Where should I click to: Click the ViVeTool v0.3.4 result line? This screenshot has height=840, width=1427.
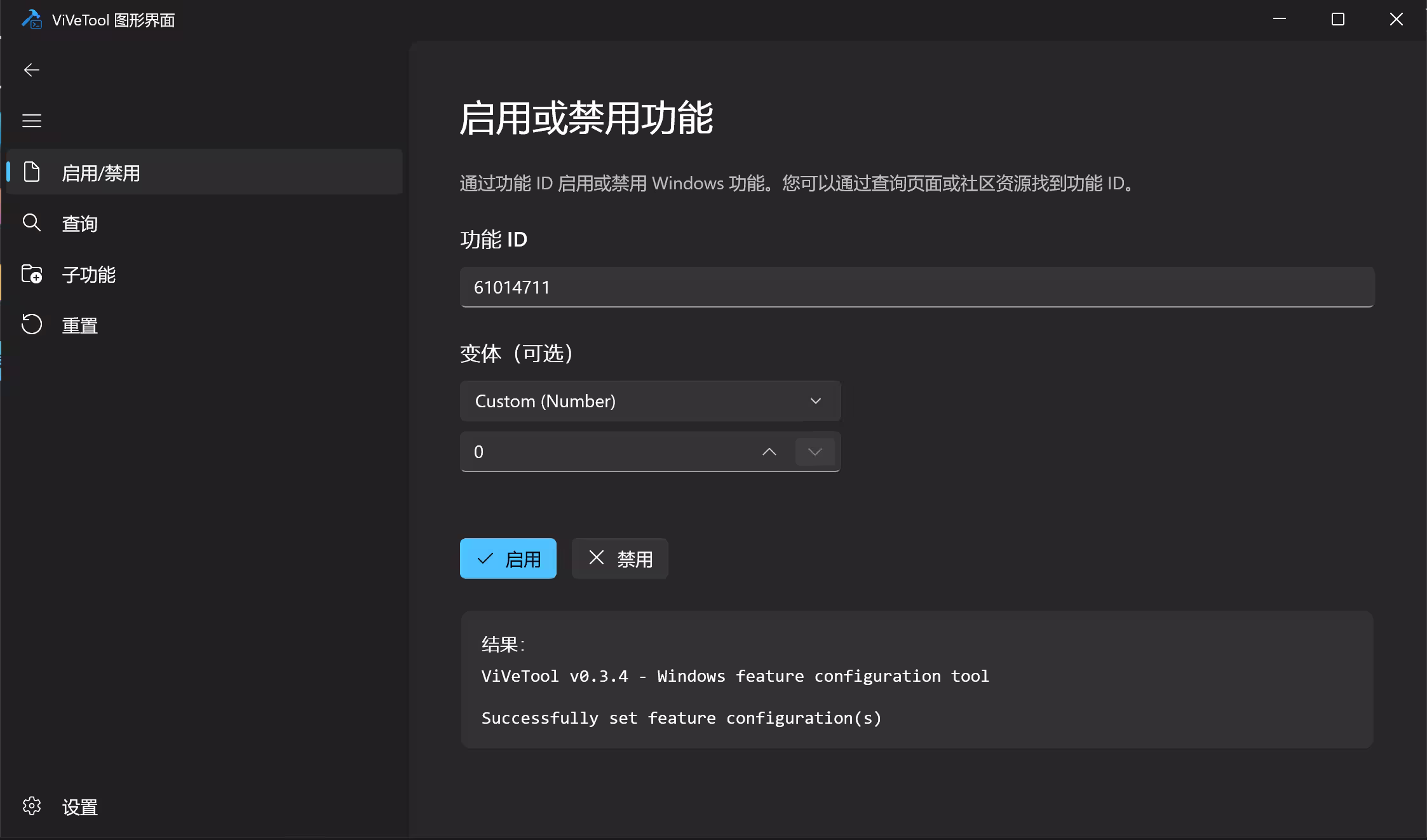pos(735,676)
